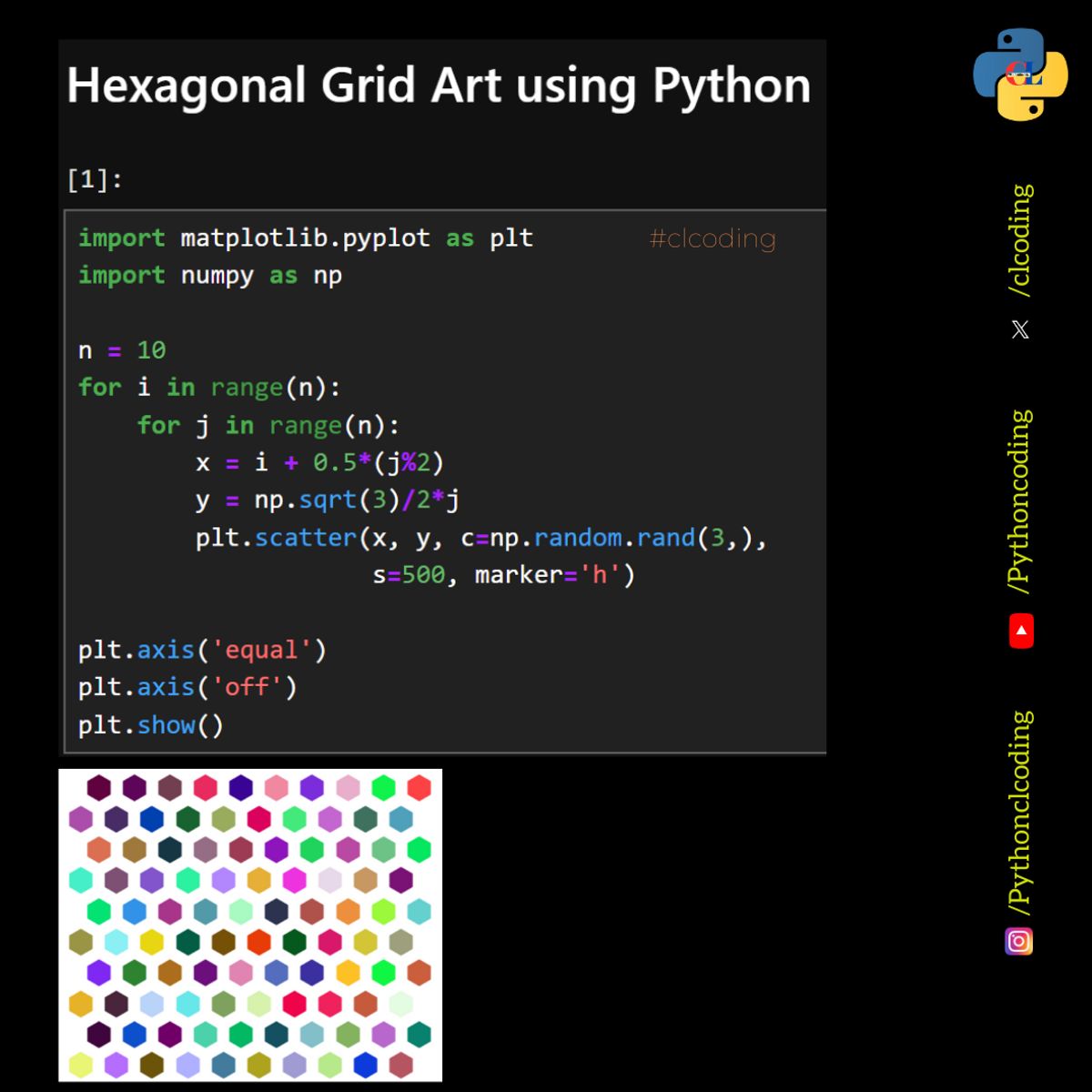1092x1092 pixels.
Task: Select the matplotlib import statement line
Action: [x=305, y=238]
